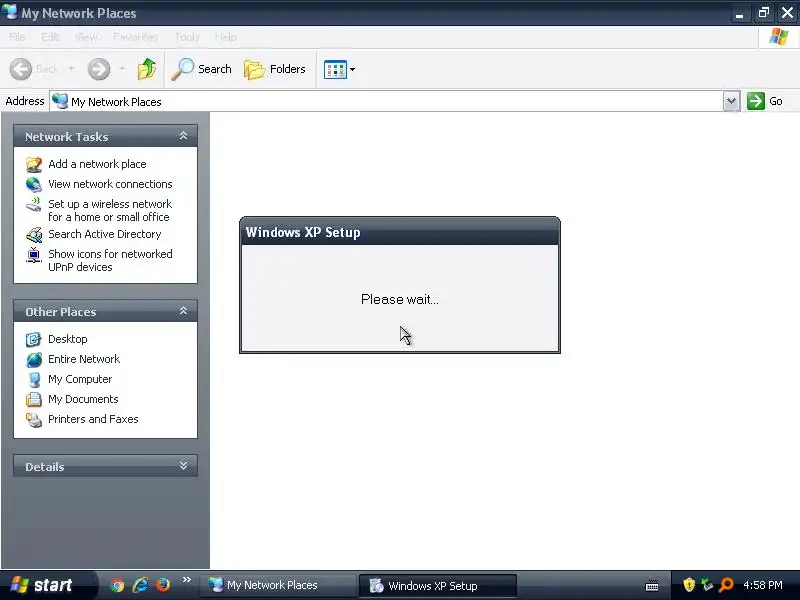Open the Edit menu
The width and height of the screenshot is (800, 600).
coord(50,37)
